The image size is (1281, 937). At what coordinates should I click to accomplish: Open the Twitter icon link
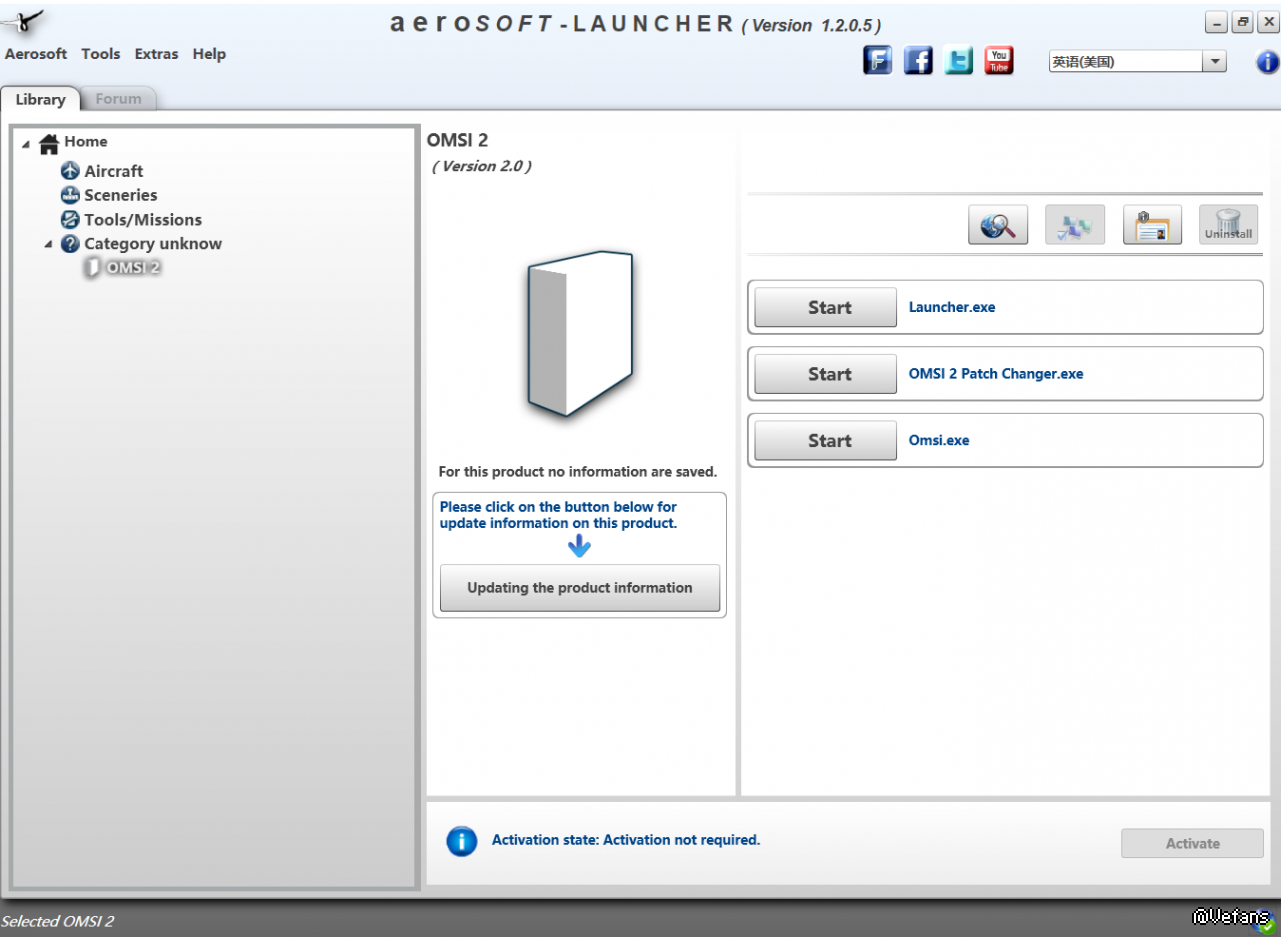[x=958, y=61]
